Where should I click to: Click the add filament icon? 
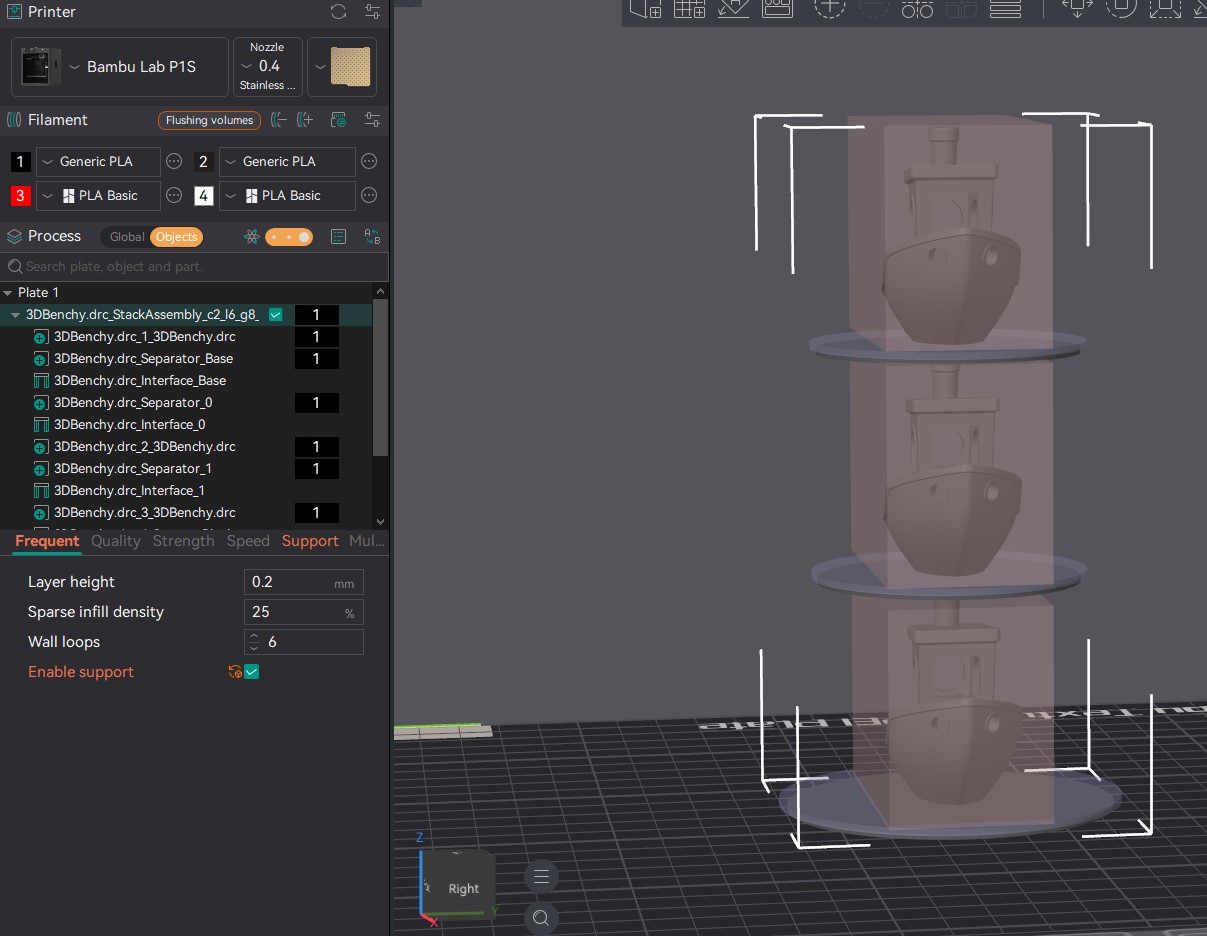tap(307, 120)
